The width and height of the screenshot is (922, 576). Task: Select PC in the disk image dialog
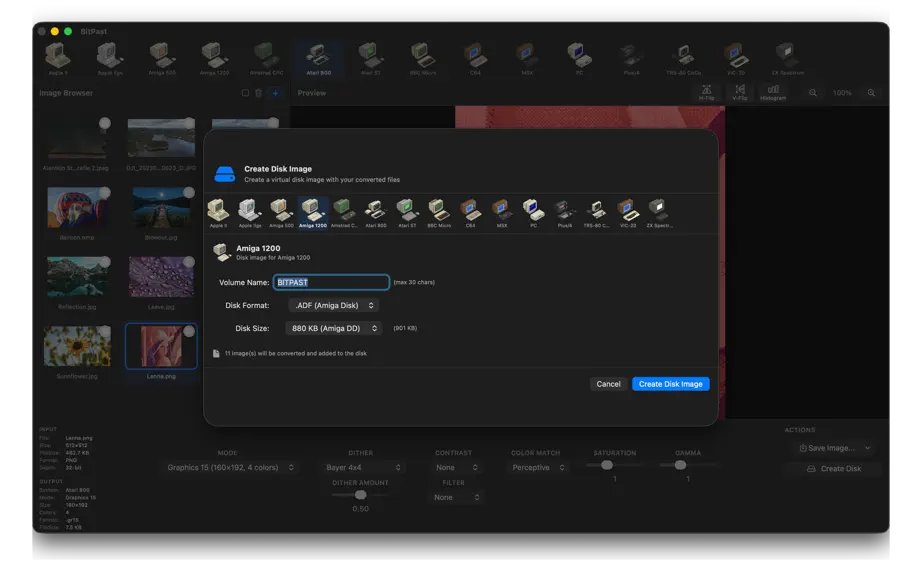coord(533,213)
